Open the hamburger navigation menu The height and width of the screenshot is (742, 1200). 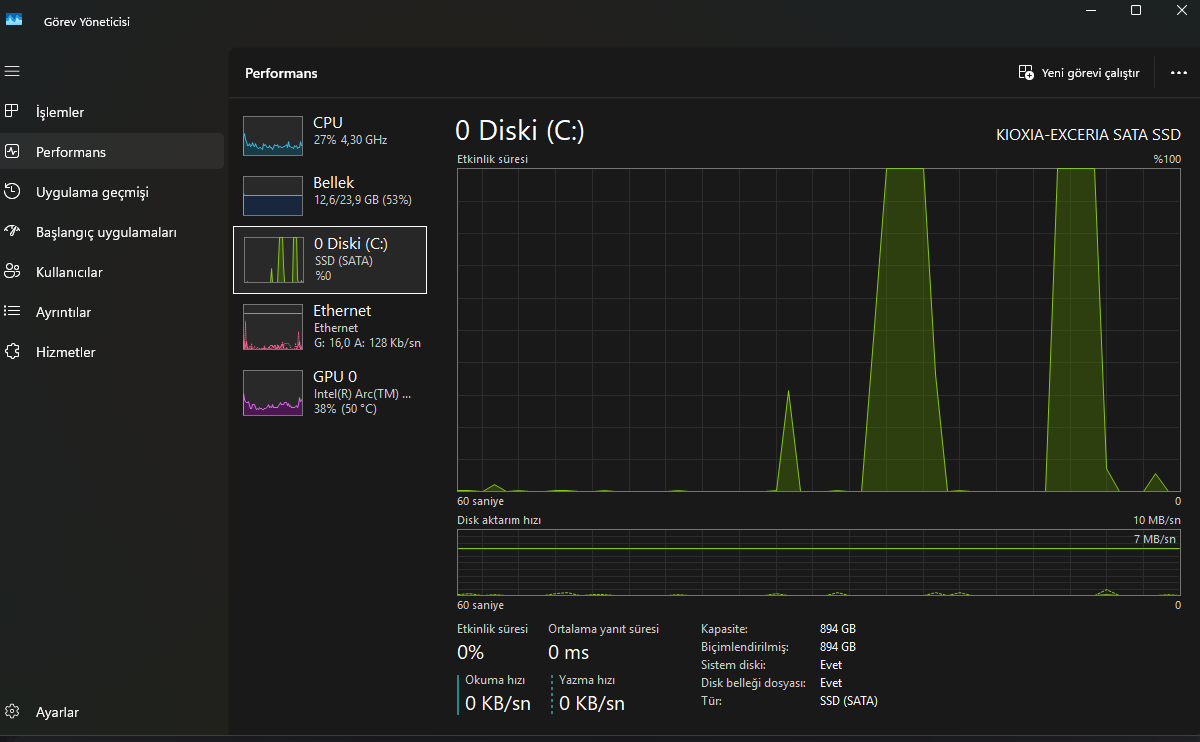(x=12, y=71)
